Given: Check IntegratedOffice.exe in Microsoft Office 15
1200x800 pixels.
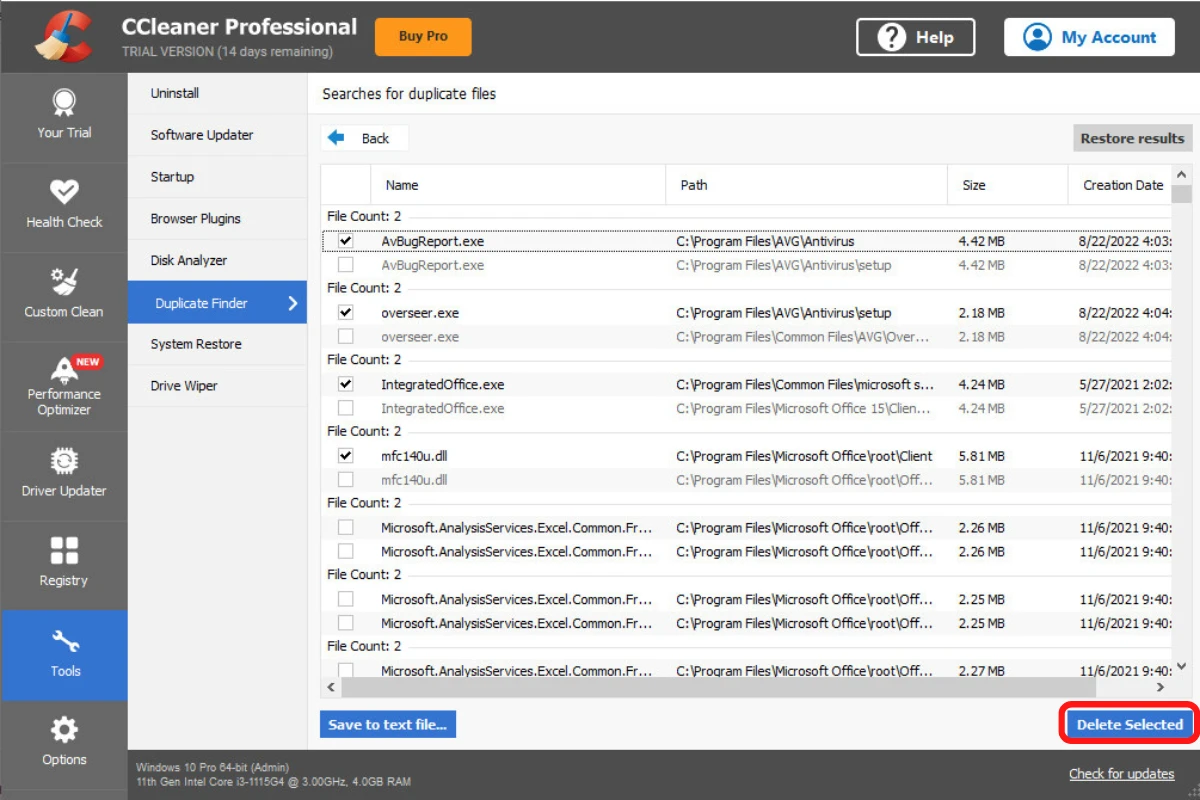Looking at the screenshot, I should pos(345,408).
